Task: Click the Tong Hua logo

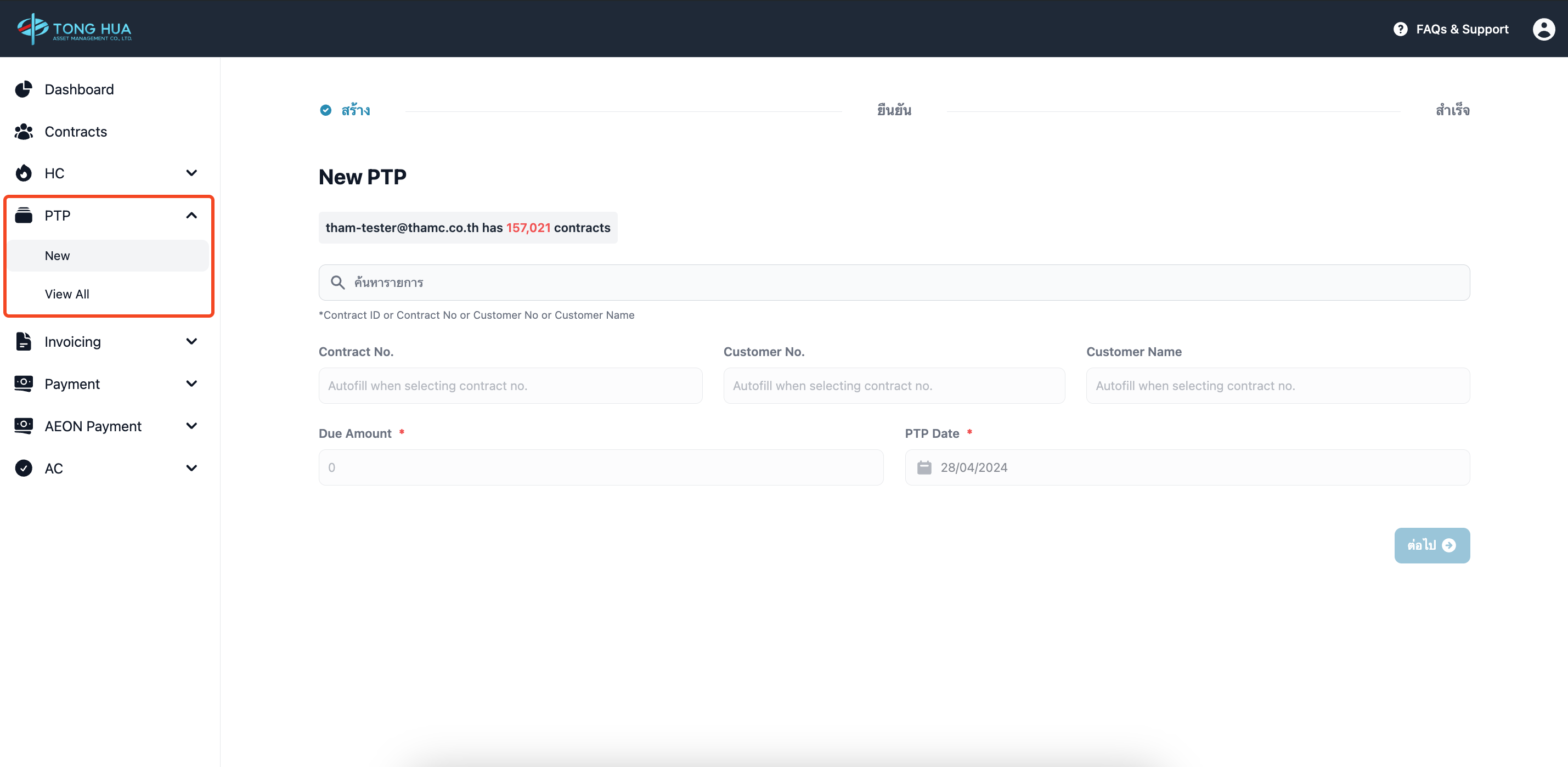Action: click(75, 29)
